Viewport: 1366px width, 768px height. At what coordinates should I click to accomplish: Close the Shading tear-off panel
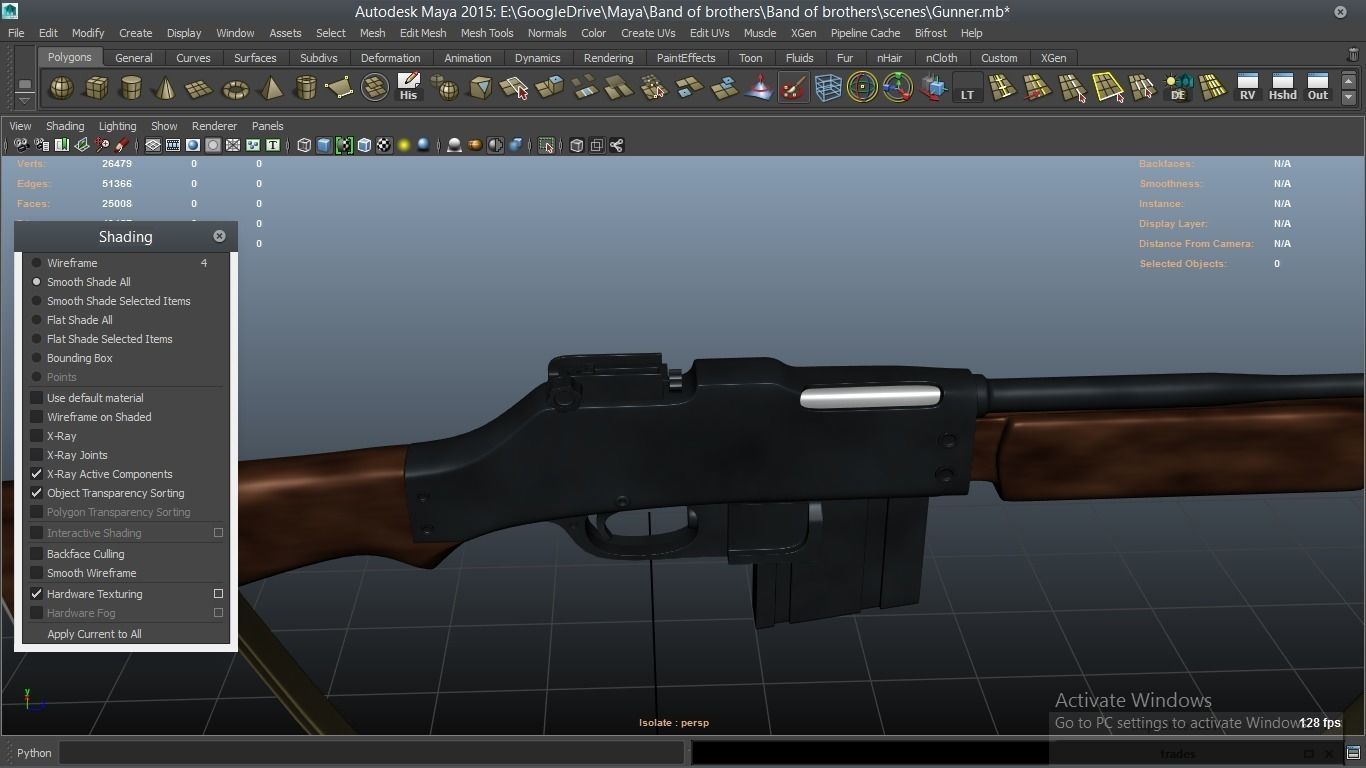click(x=219, y=236)
